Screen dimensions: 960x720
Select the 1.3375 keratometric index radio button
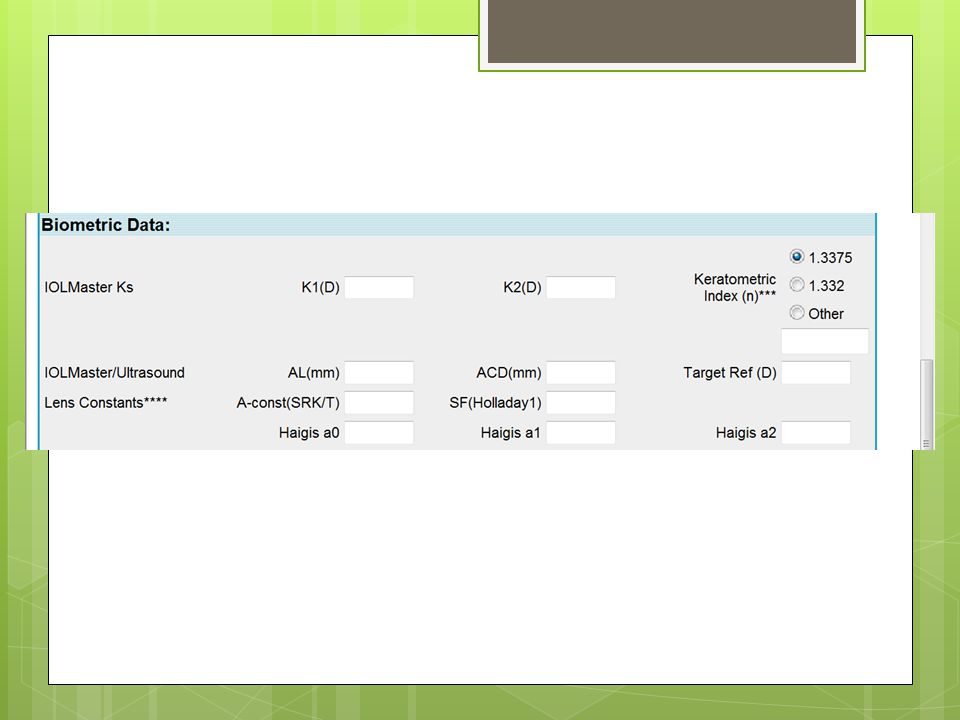tap(796, 257)
